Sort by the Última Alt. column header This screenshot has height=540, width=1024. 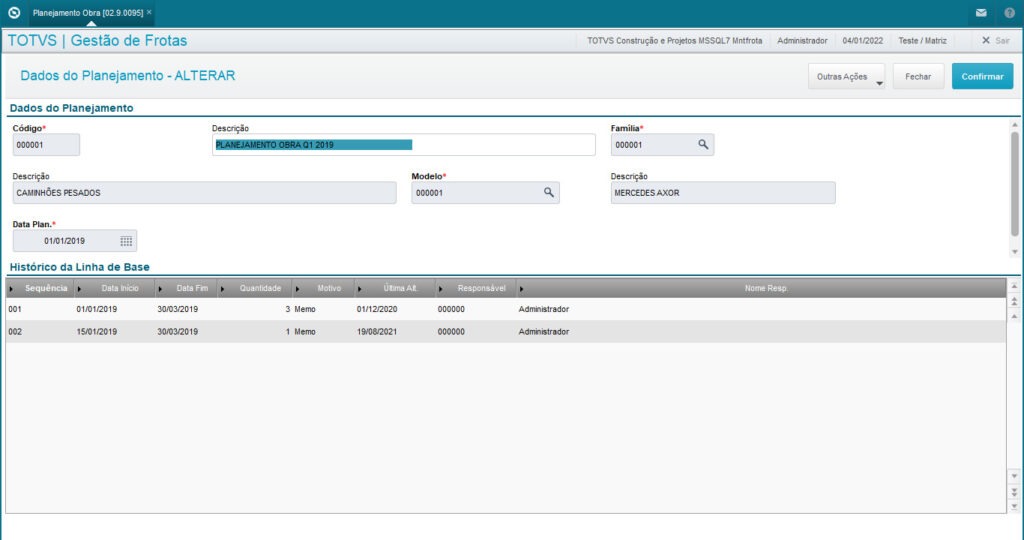[x=395, y=288]
